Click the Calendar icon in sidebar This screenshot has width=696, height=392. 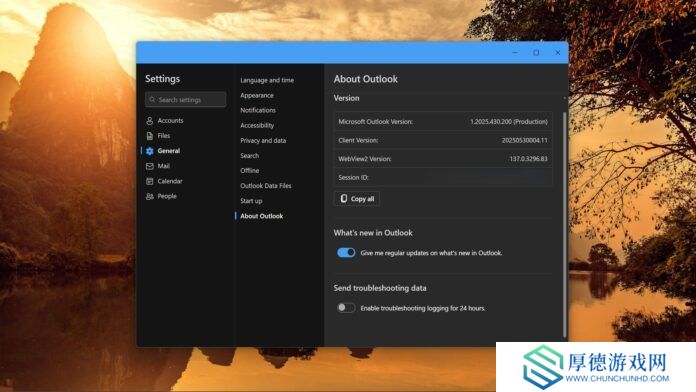pos(150,181)
